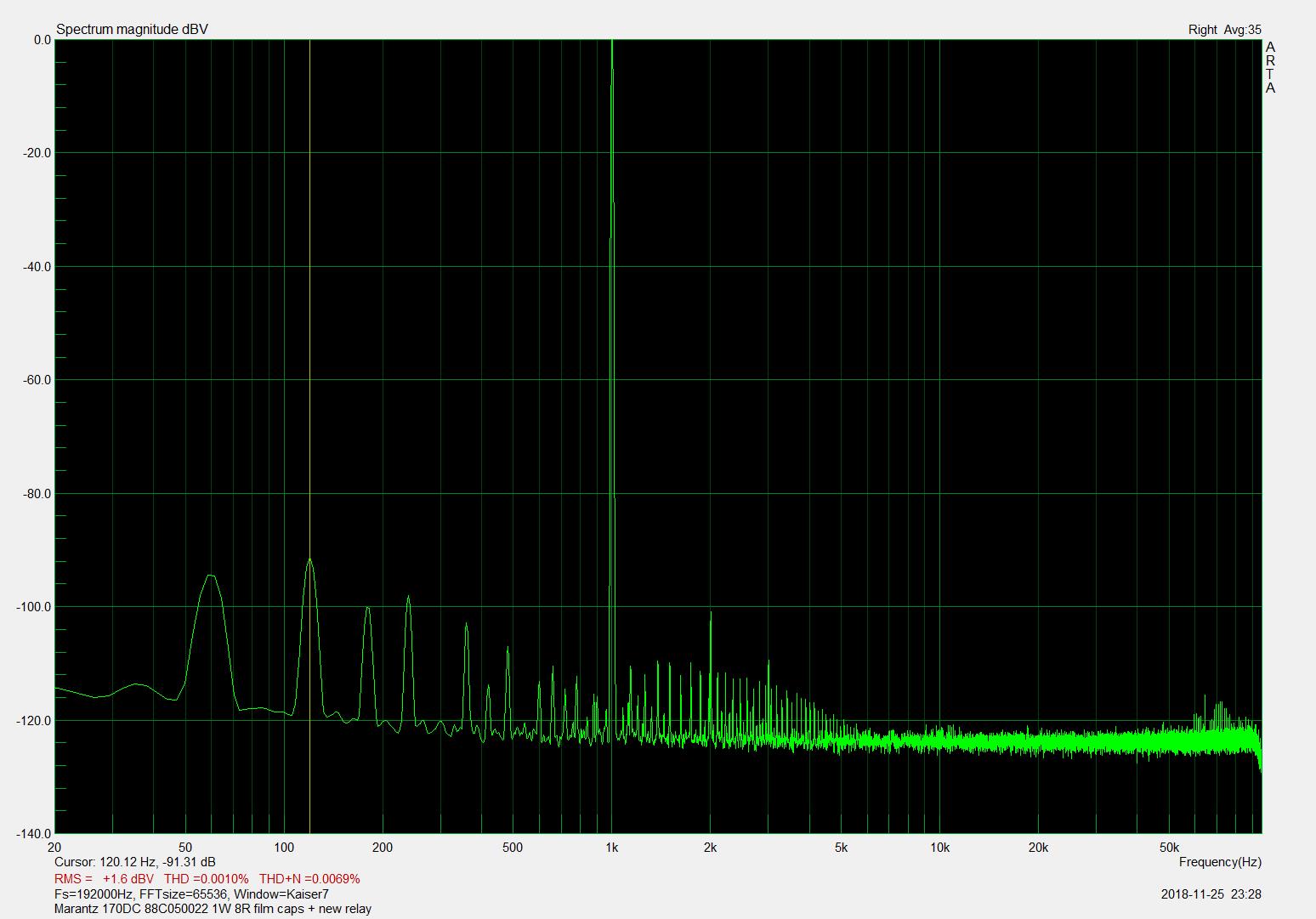Click the '10k' frequency axis label
This screenshot has height=919, width=1316.
pos(939,848)
